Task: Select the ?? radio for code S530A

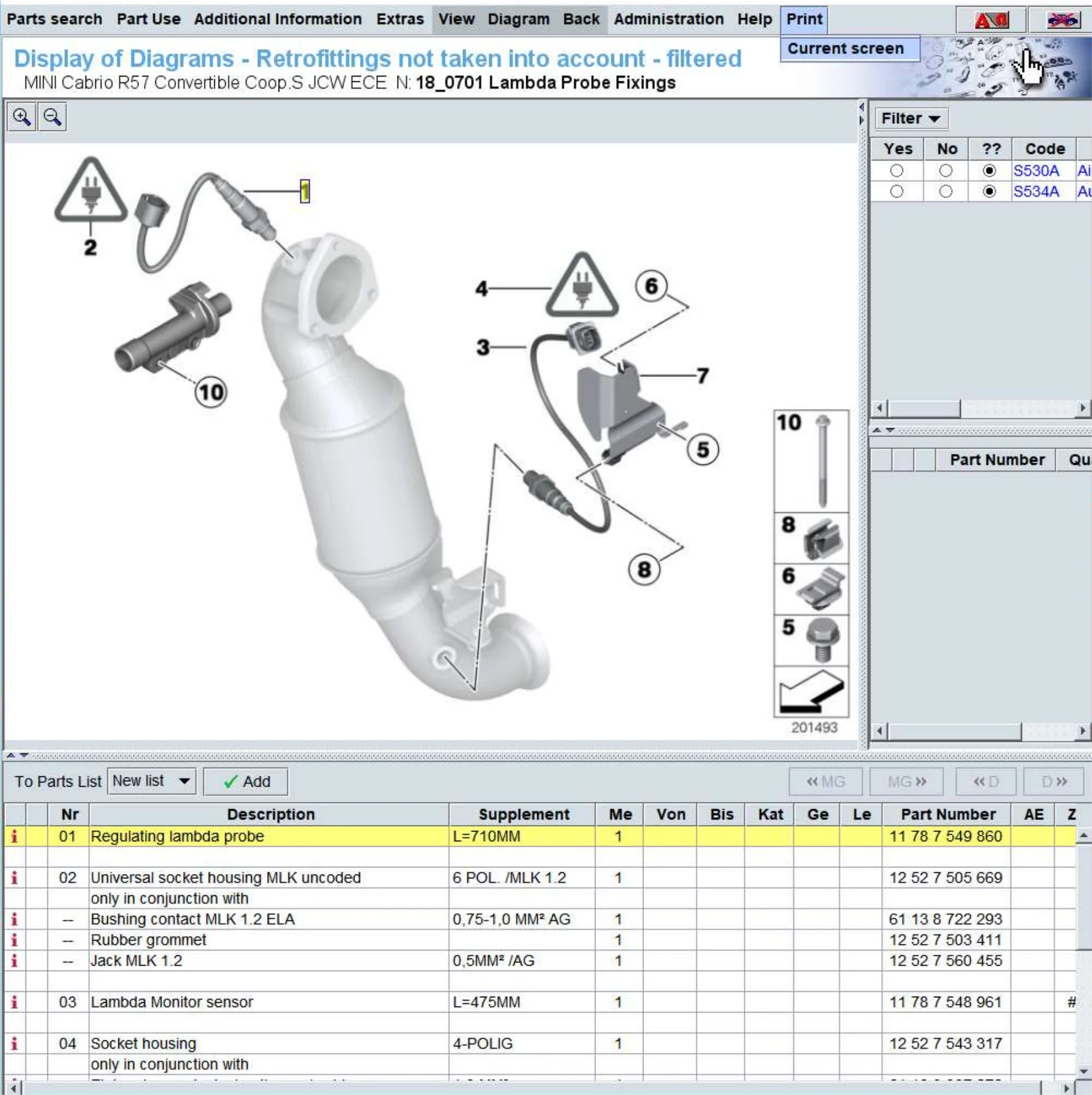Action: tap(989, 171)
